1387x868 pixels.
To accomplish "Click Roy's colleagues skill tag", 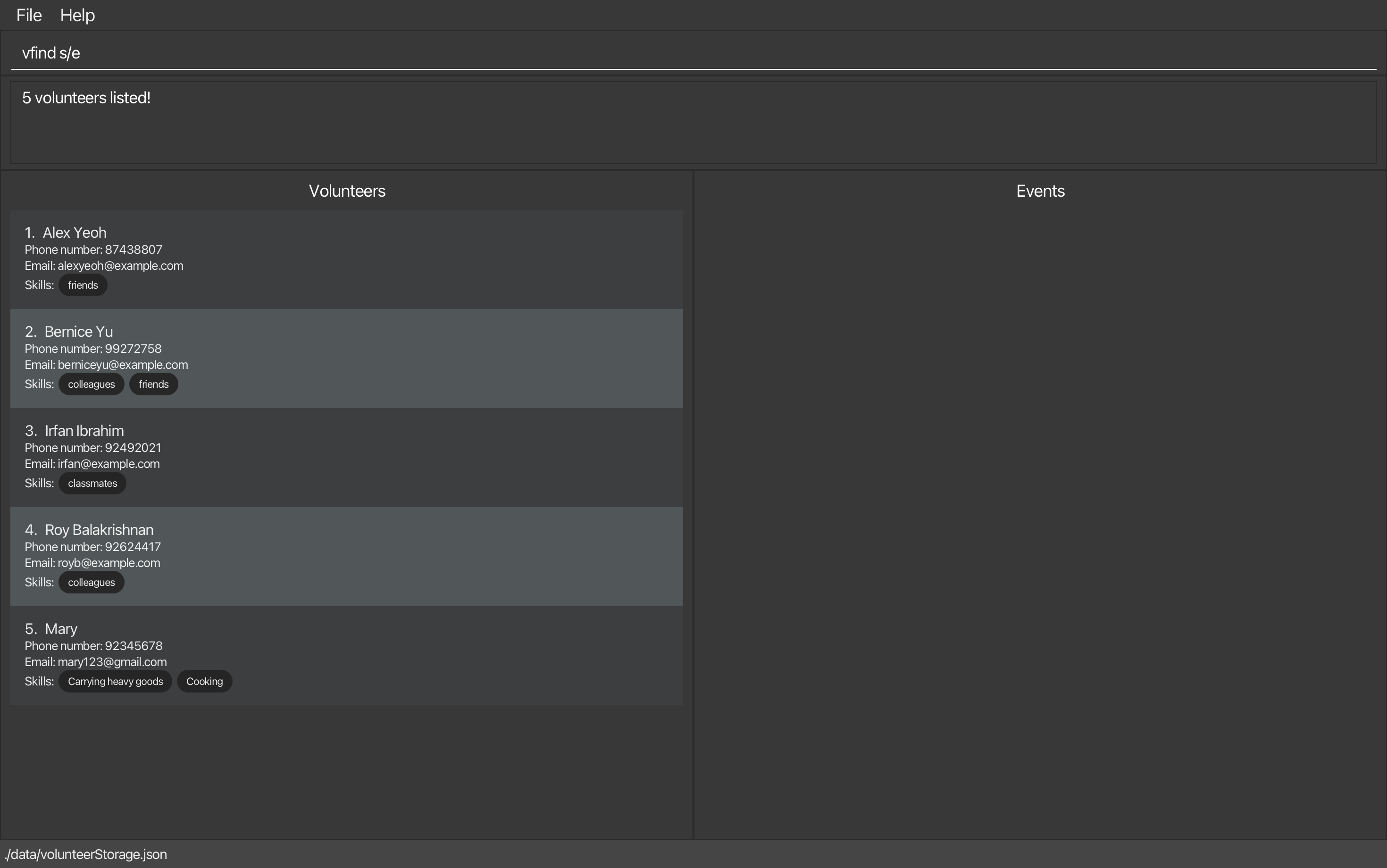I will pyautogui.click(x=91, y=583).
